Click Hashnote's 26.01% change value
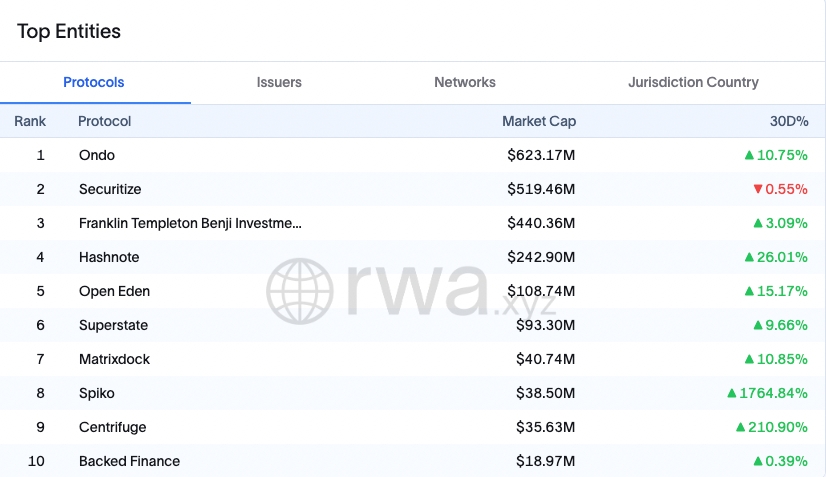The width and height of the screenshot is (826, 477). 776,257
